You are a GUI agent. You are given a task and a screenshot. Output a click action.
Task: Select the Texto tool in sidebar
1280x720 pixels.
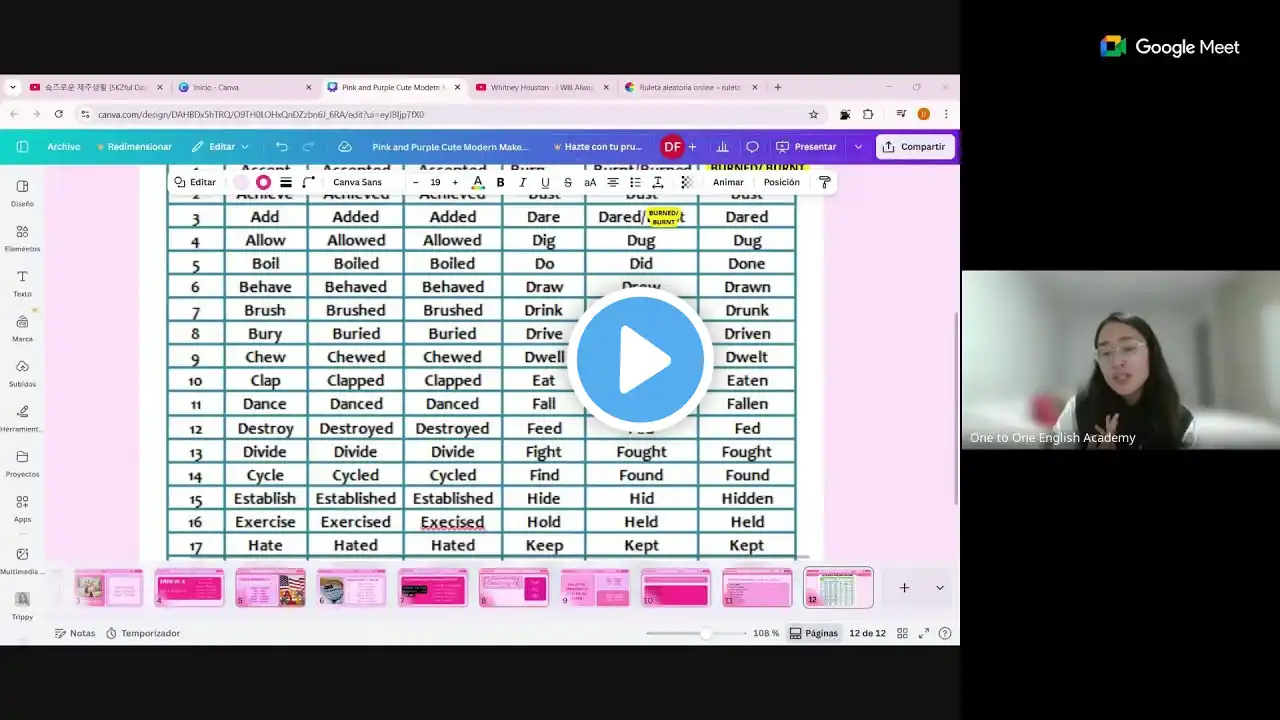(x=22, y=284)
